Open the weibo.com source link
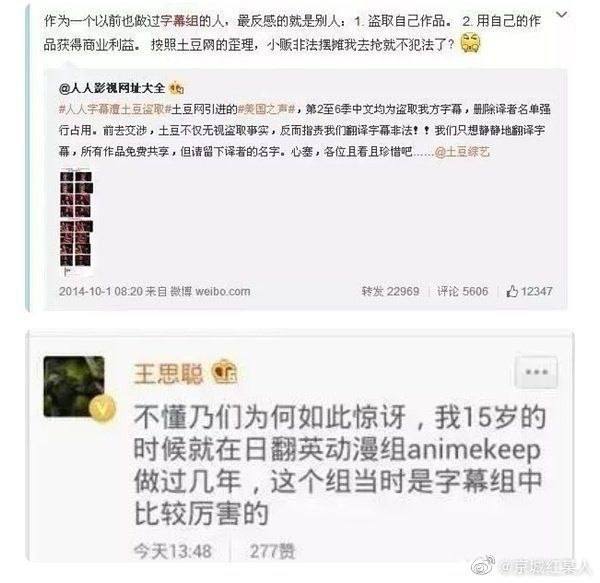 223,292
